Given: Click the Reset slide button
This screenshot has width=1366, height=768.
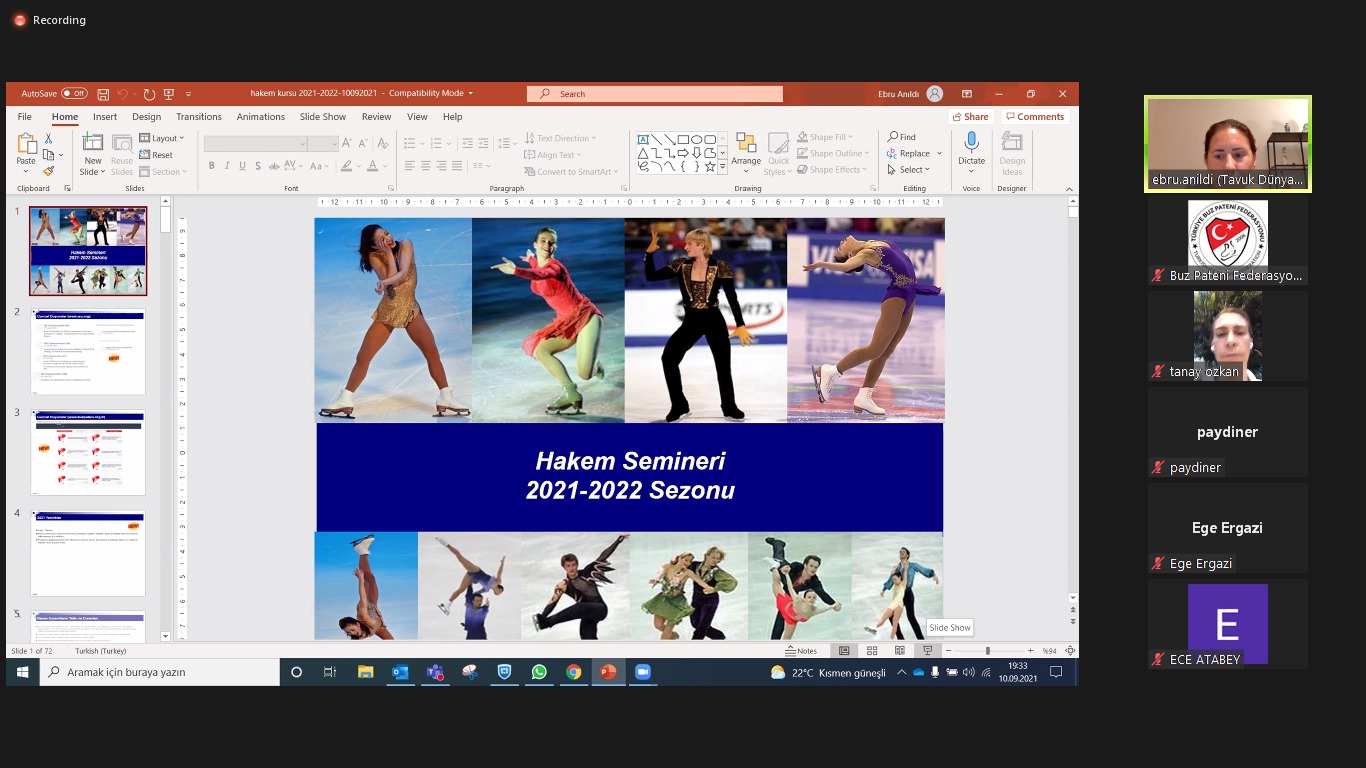Looking at the screenshot, I should click(x=156, y=155).
